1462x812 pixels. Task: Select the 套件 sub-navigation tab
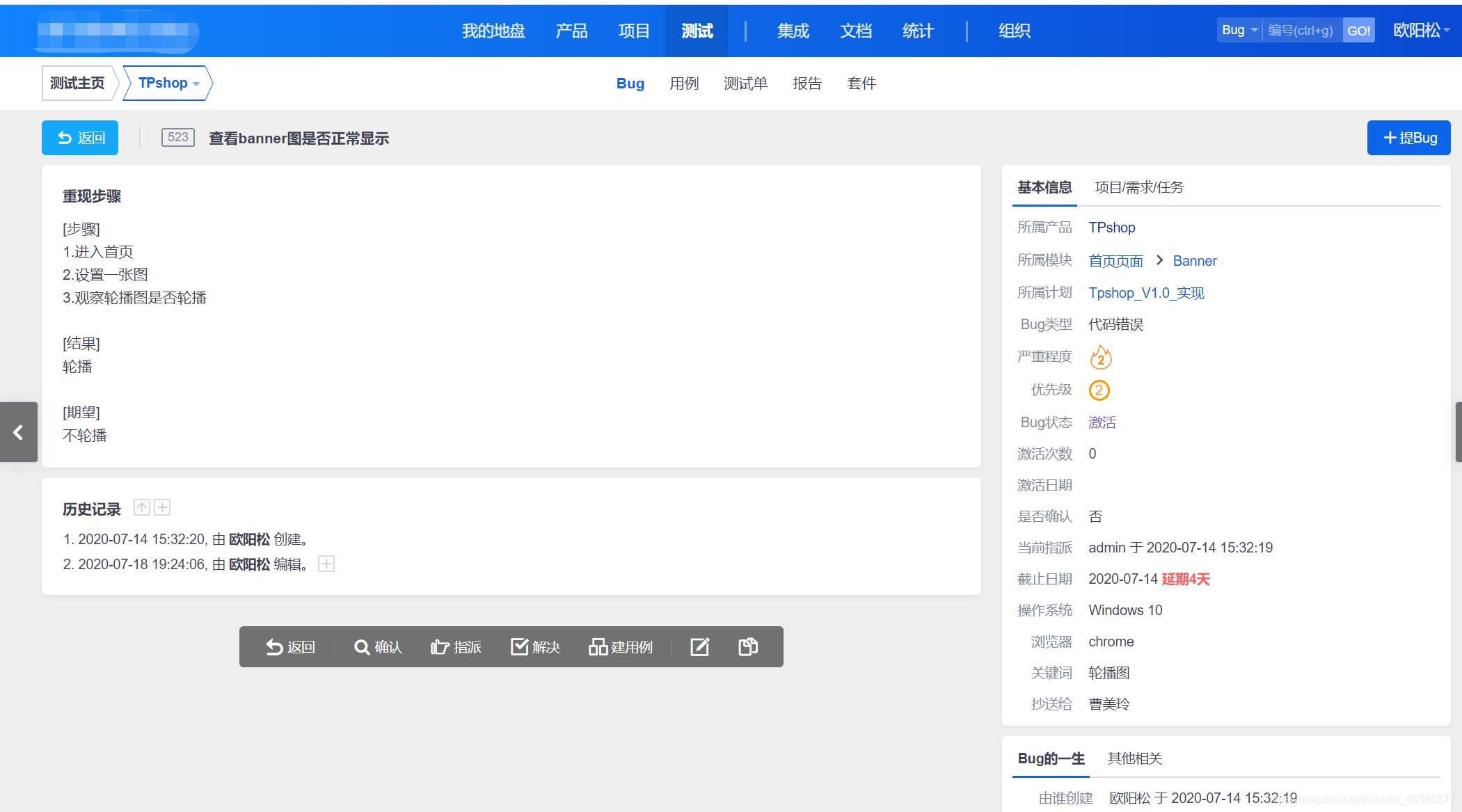click(861, 83)
